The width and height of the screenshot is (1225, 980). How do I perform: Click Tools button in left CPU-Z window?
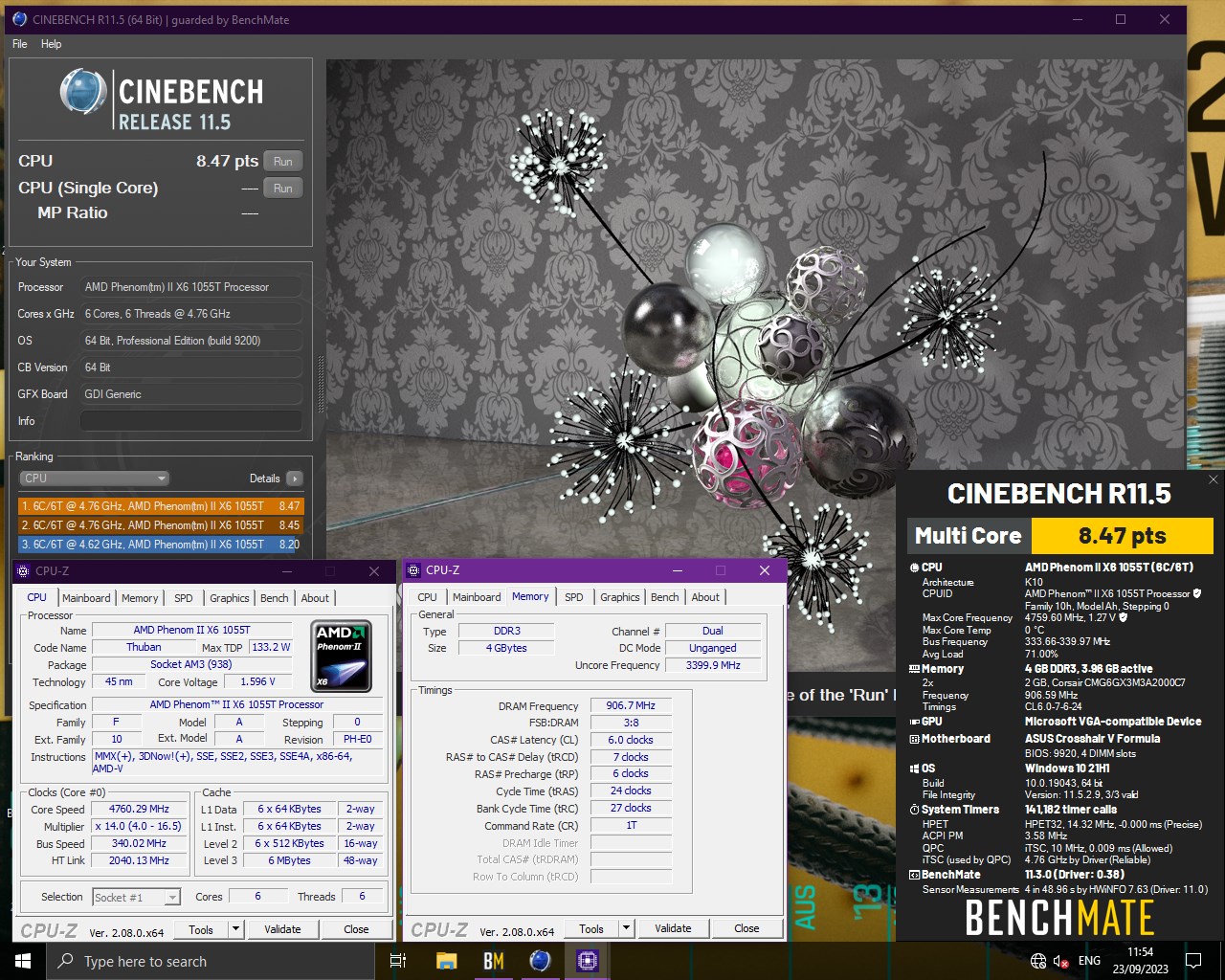(x=201, y=929)
